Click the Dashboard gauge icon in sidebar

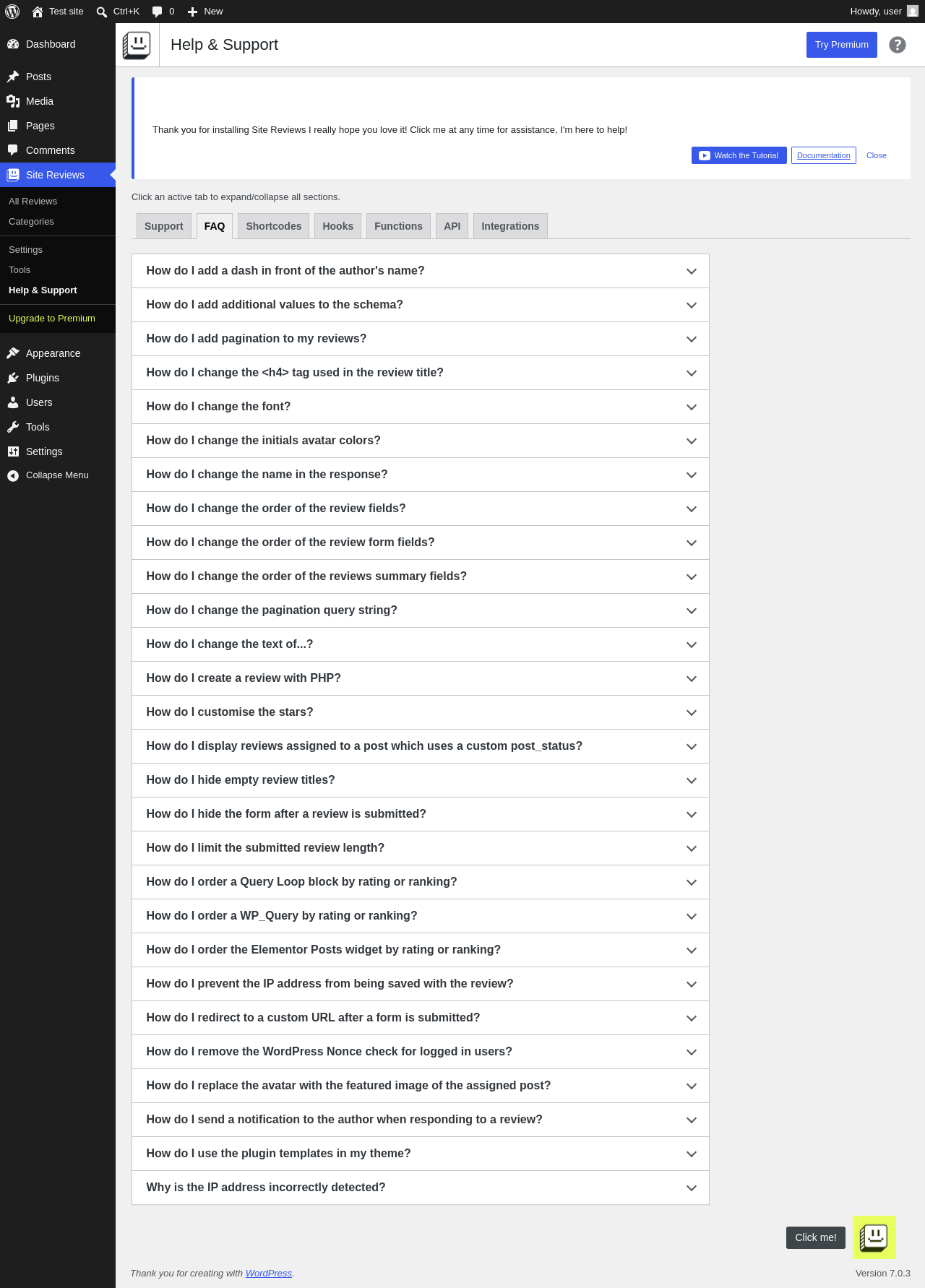pyautogui.click(x=13, y=44)
